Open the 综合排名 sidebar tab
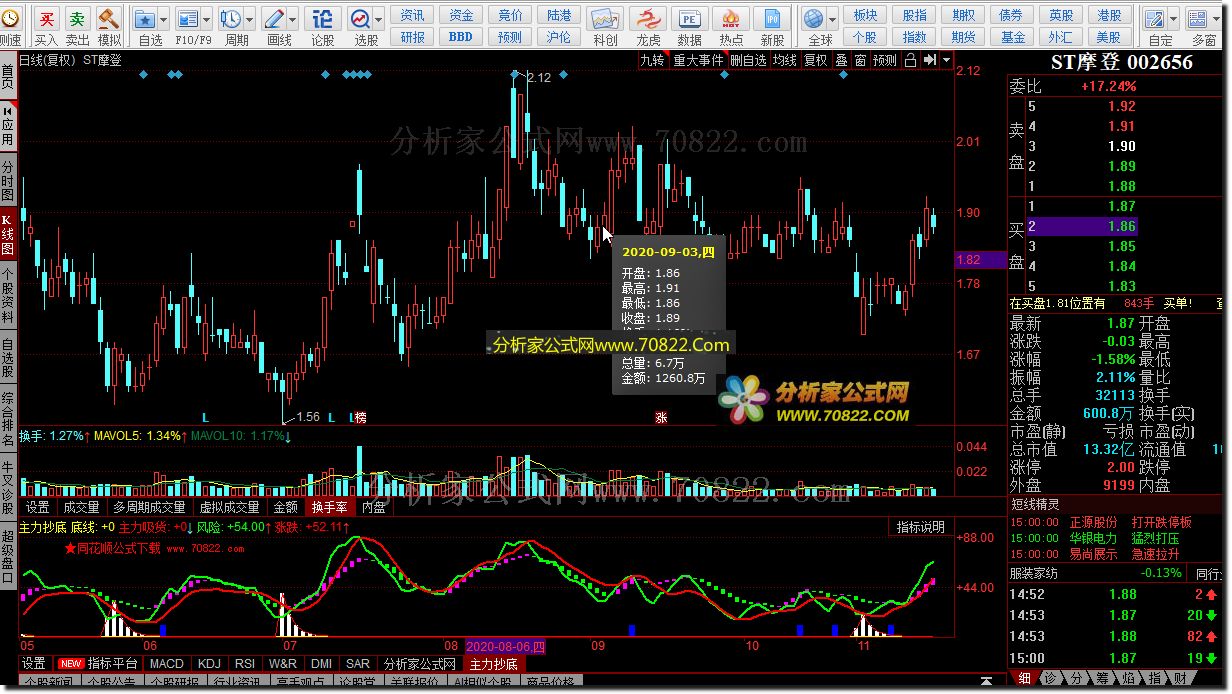The height and width of the screenshot is (694, 1232). coord(8,420)
